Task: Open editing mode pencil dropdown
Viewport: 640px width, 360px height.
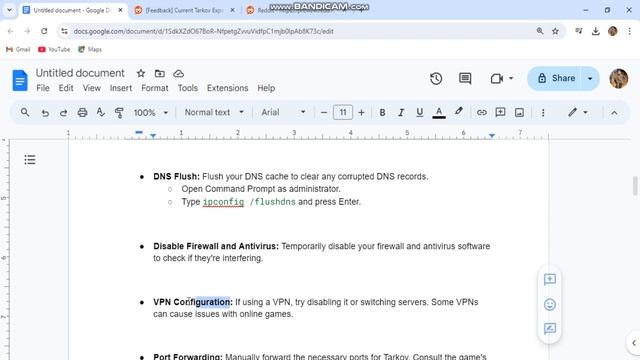Action: point(577,112)
